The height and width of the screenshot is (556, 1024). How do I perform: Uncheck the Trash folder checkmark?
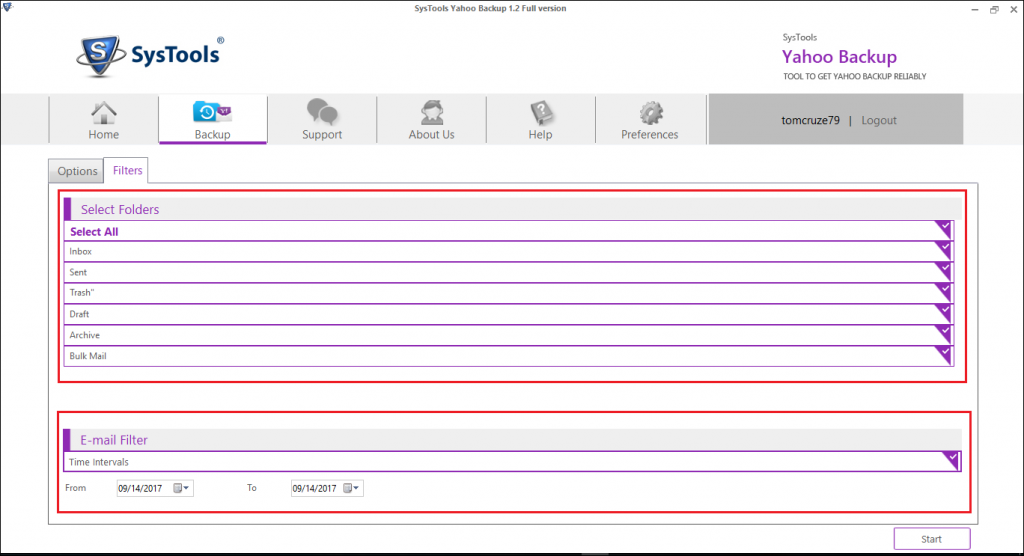click(943, 292)
